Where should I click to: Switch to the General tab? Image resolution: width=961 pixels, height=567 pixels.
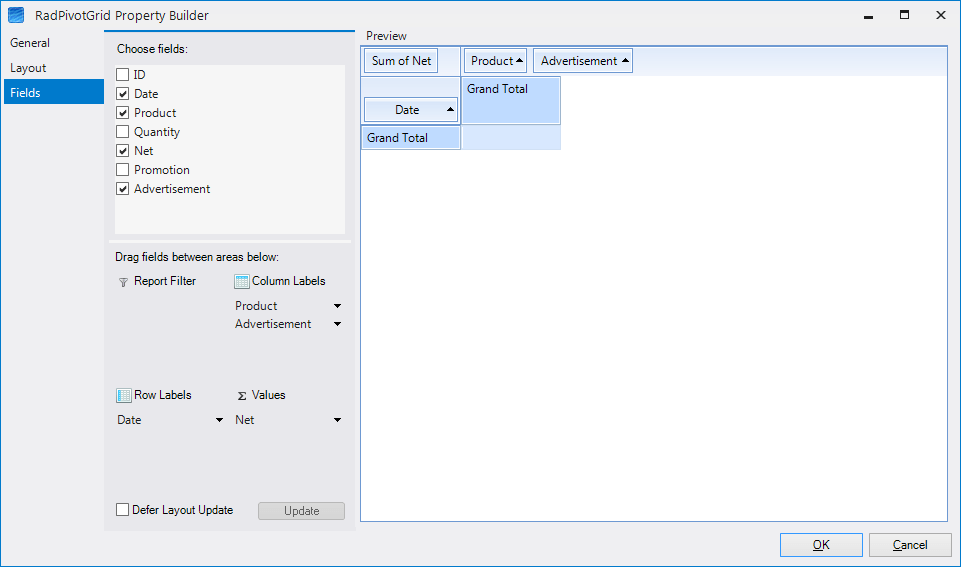click(54, 43)
